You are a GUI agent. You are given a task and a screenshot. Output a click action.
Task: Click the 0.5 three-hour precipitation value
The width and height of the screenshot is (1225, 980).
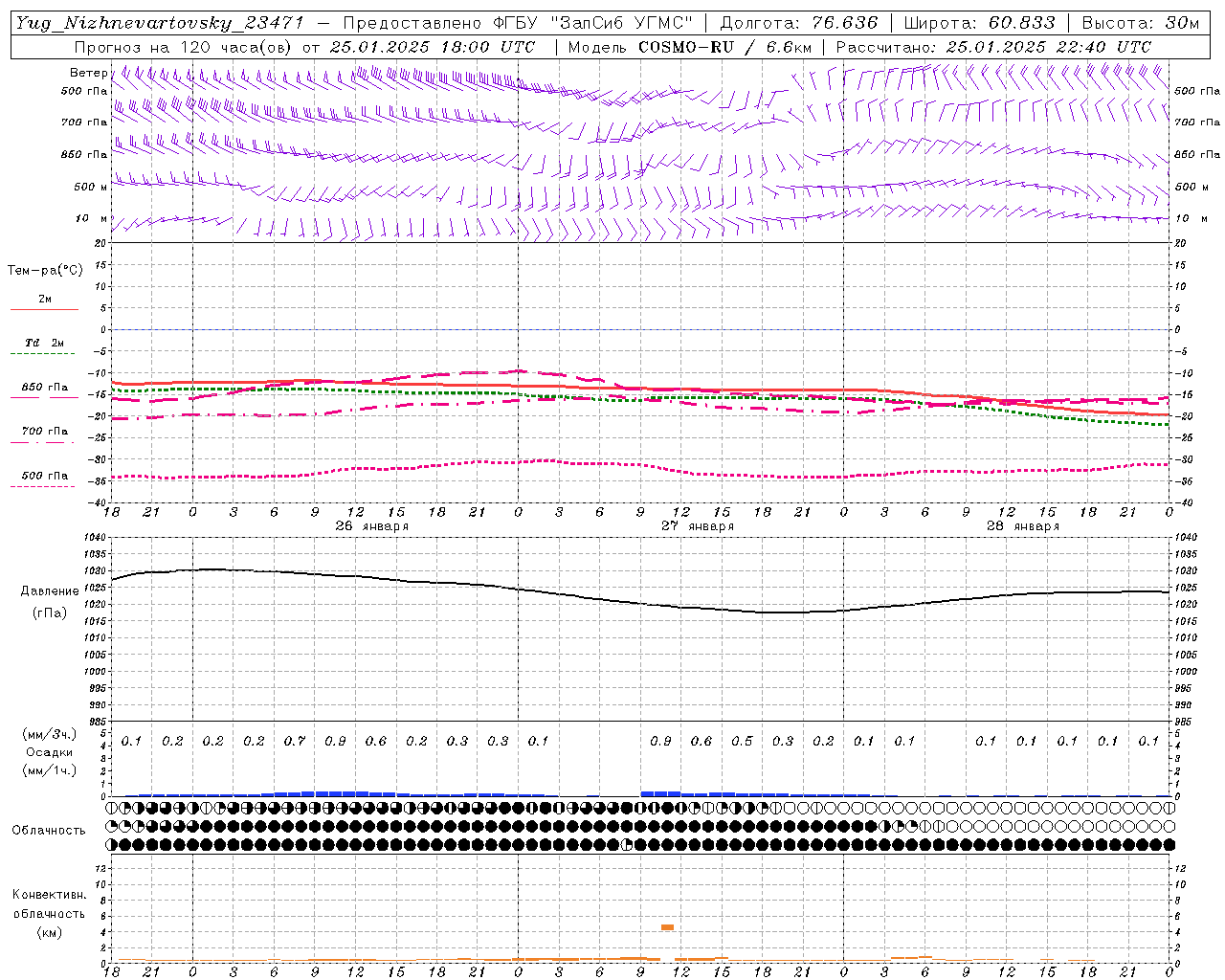[742, 741]
